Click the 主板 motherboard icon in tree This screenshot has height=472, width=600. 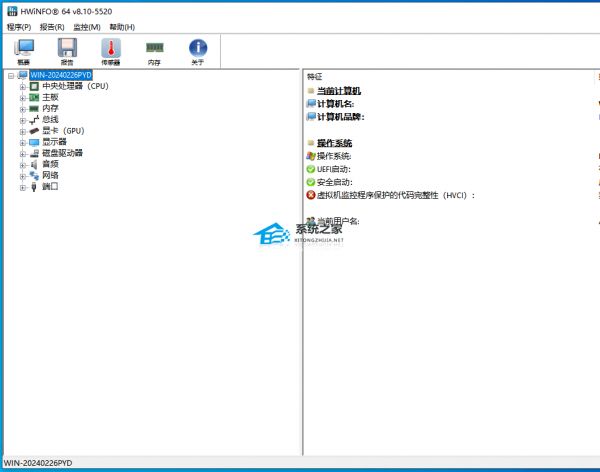tap(34, 98)
